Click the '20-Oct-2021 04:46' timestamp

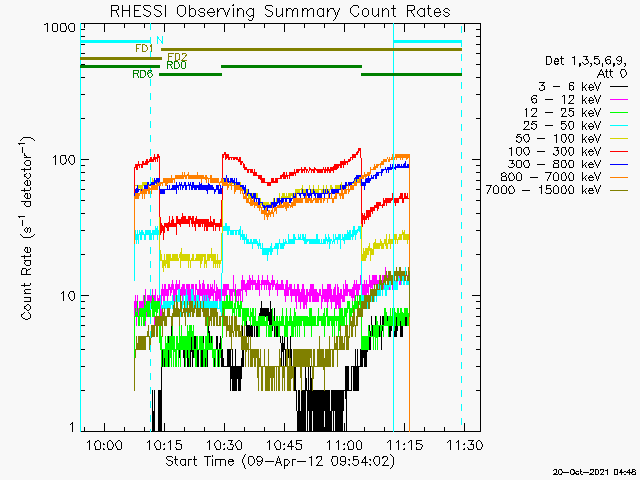[596, 472]
